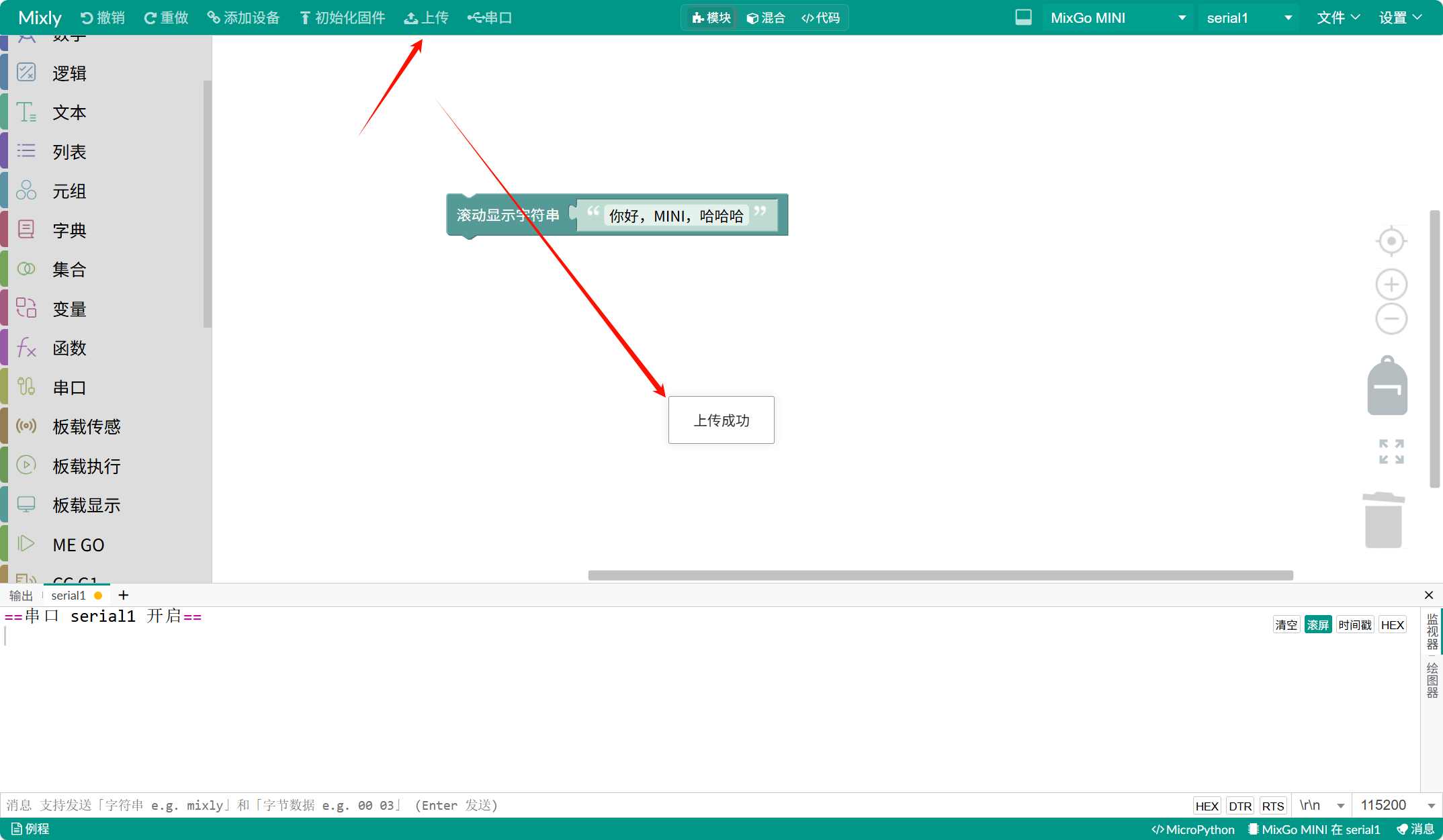The image size is (1443, 840).
Task: Open the 文件 menu
Action: tap(1338, 18)
